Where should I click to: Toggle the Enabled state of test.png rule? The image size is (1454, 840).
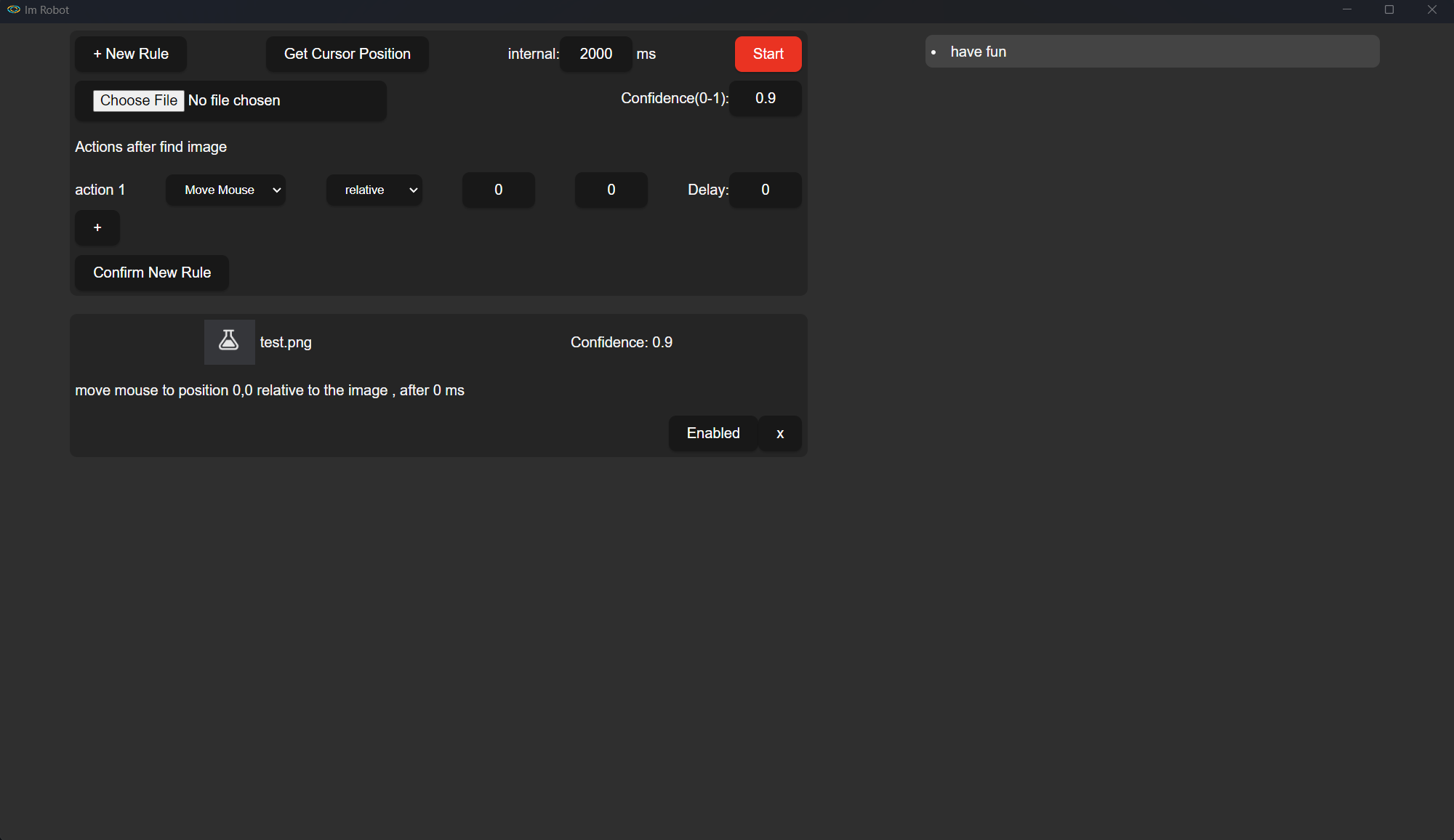pyautogui.click(x=713, y=433)
